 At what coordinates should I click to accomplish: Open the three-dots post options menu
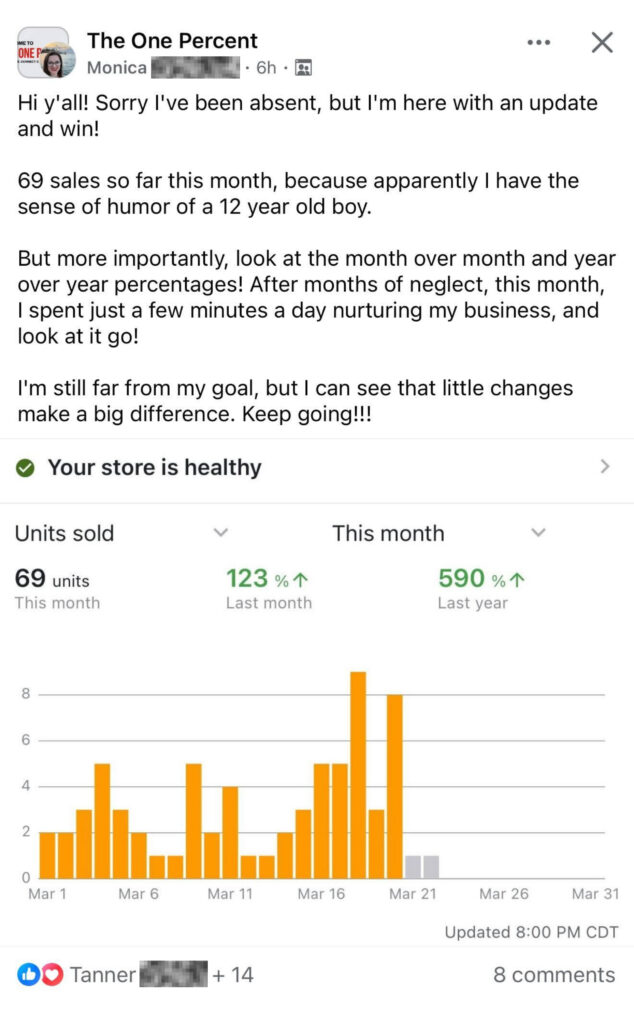(x=538, y=42)
